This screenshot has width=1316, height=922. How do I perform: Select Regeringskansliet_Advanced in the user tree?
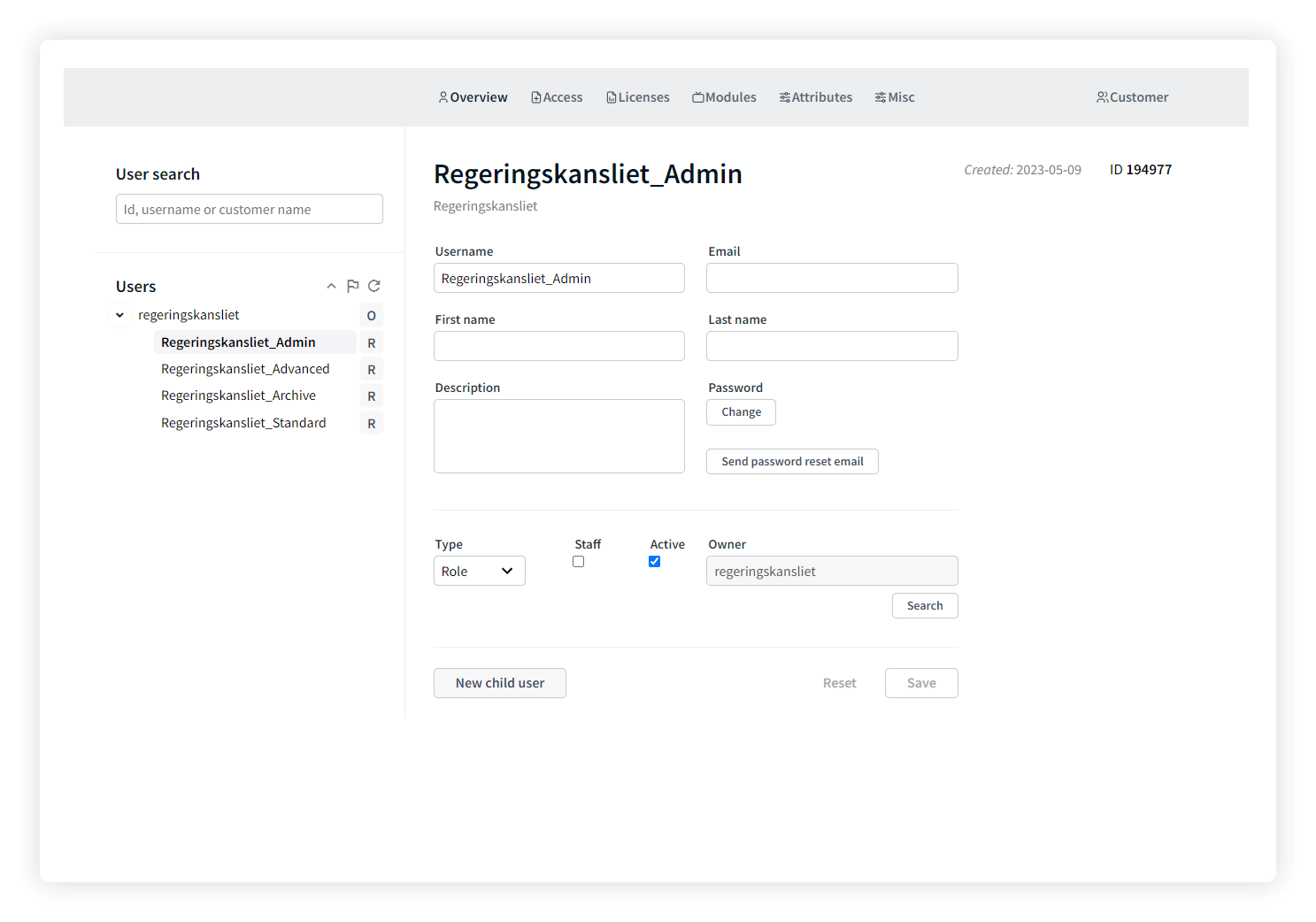point(245,369)
